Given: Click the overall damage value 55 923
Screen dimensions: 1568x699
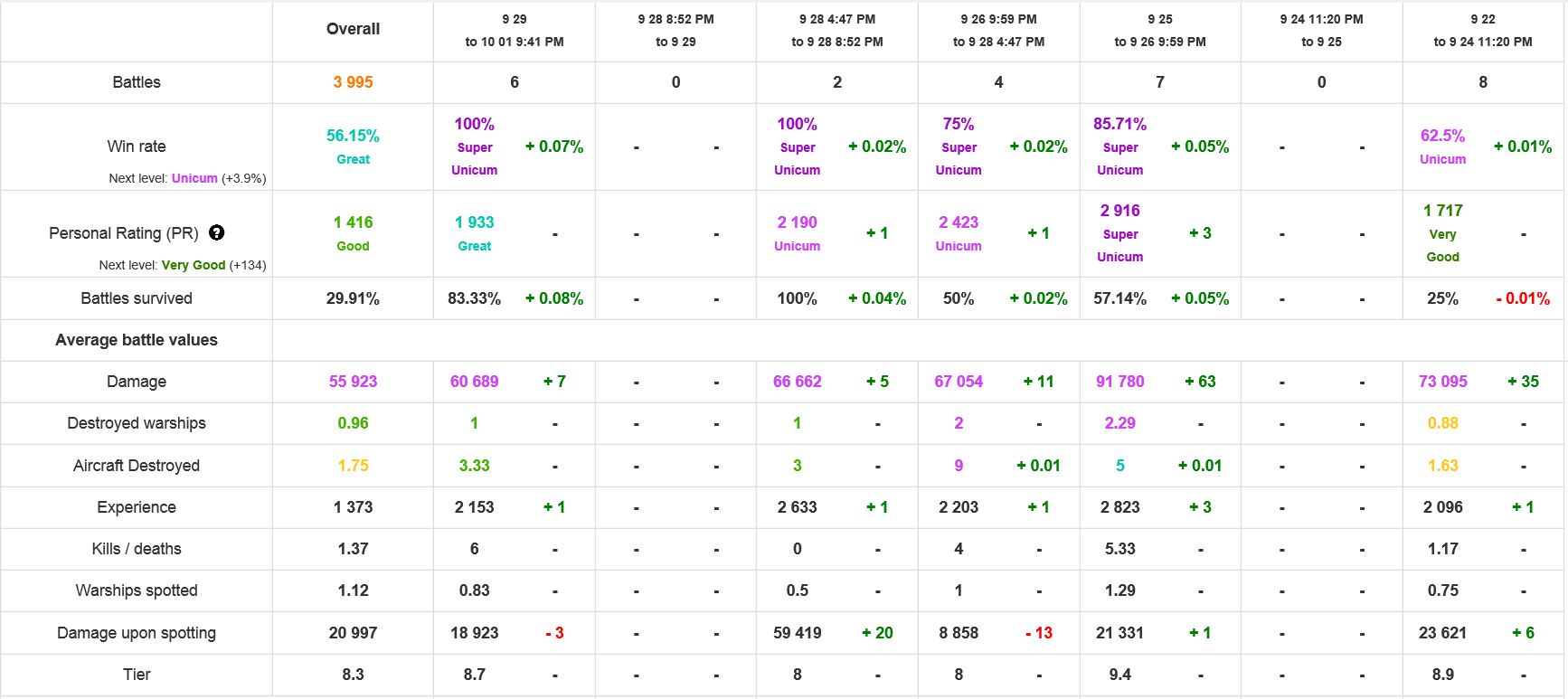Looking at the screenshot, I should pyautogui.click(x=353, y=382).
